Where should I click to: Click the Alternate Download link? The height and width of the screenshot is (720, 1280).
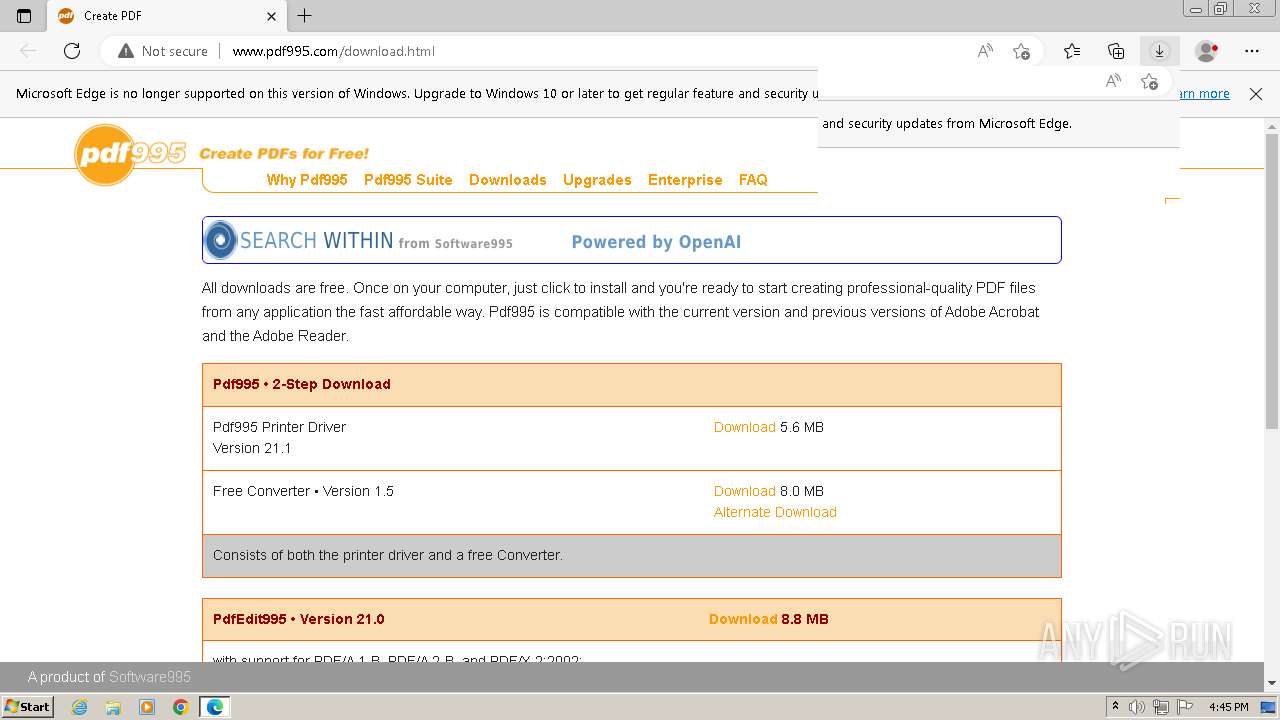(775, 512)
